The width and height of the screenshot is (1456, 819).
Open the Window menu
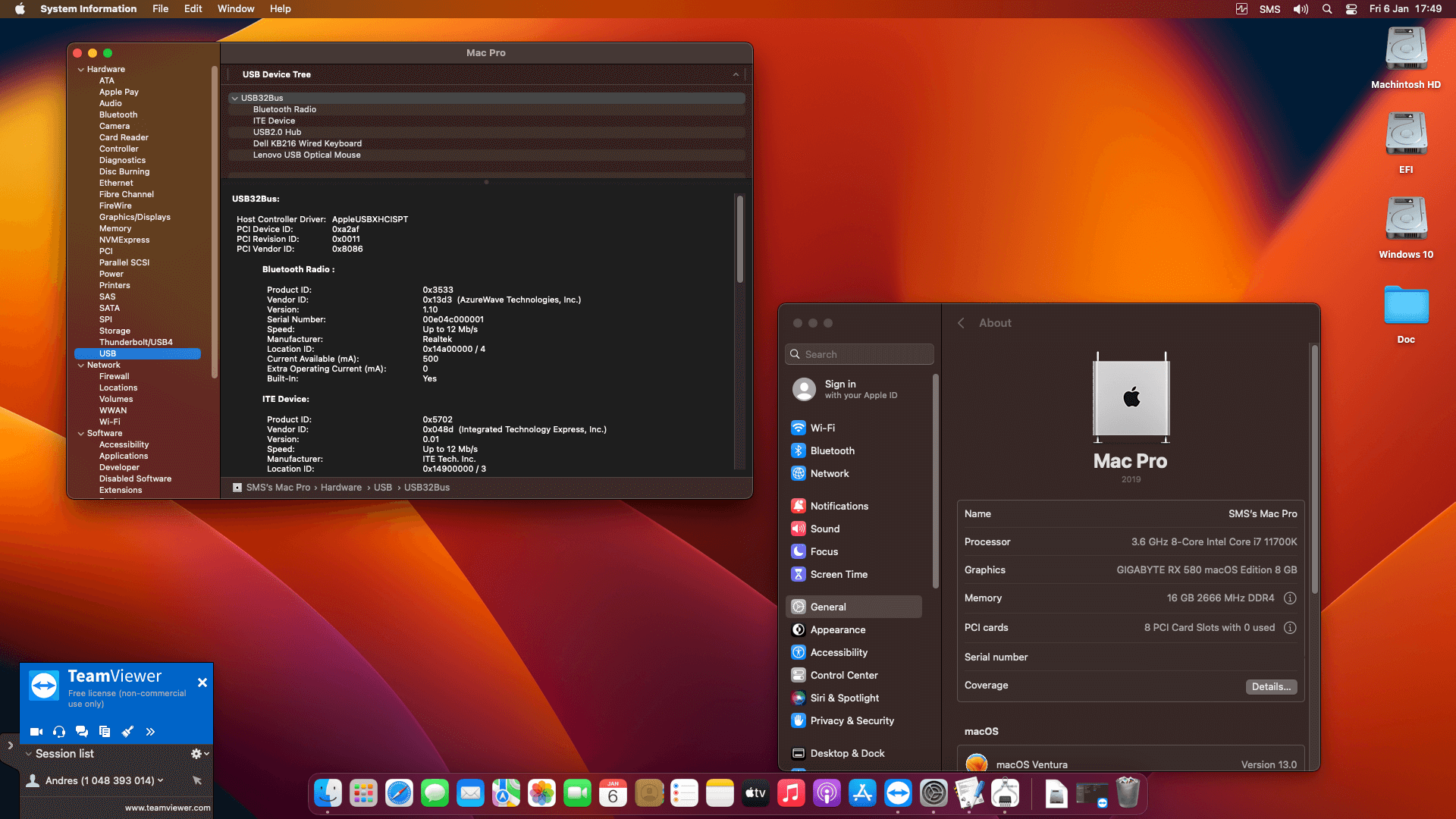point(235,8)
